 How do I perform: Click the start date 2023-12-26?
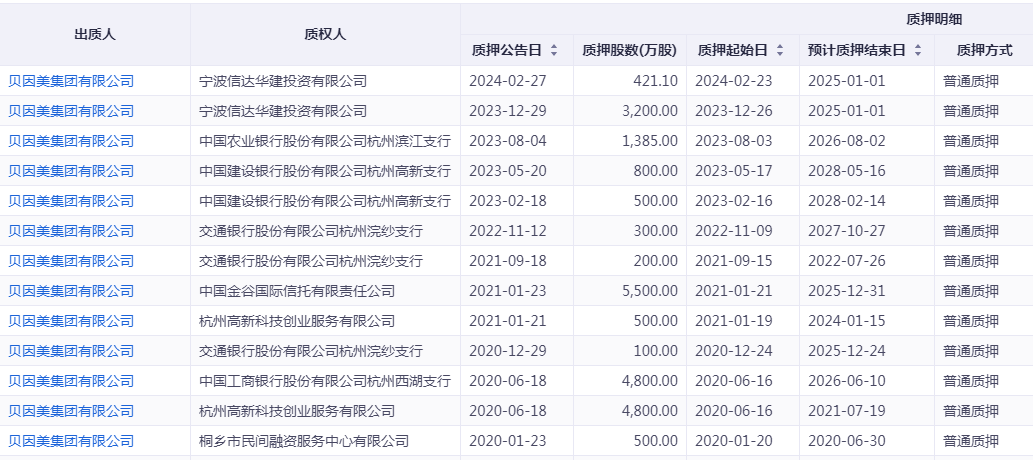(x=734, y=111)
